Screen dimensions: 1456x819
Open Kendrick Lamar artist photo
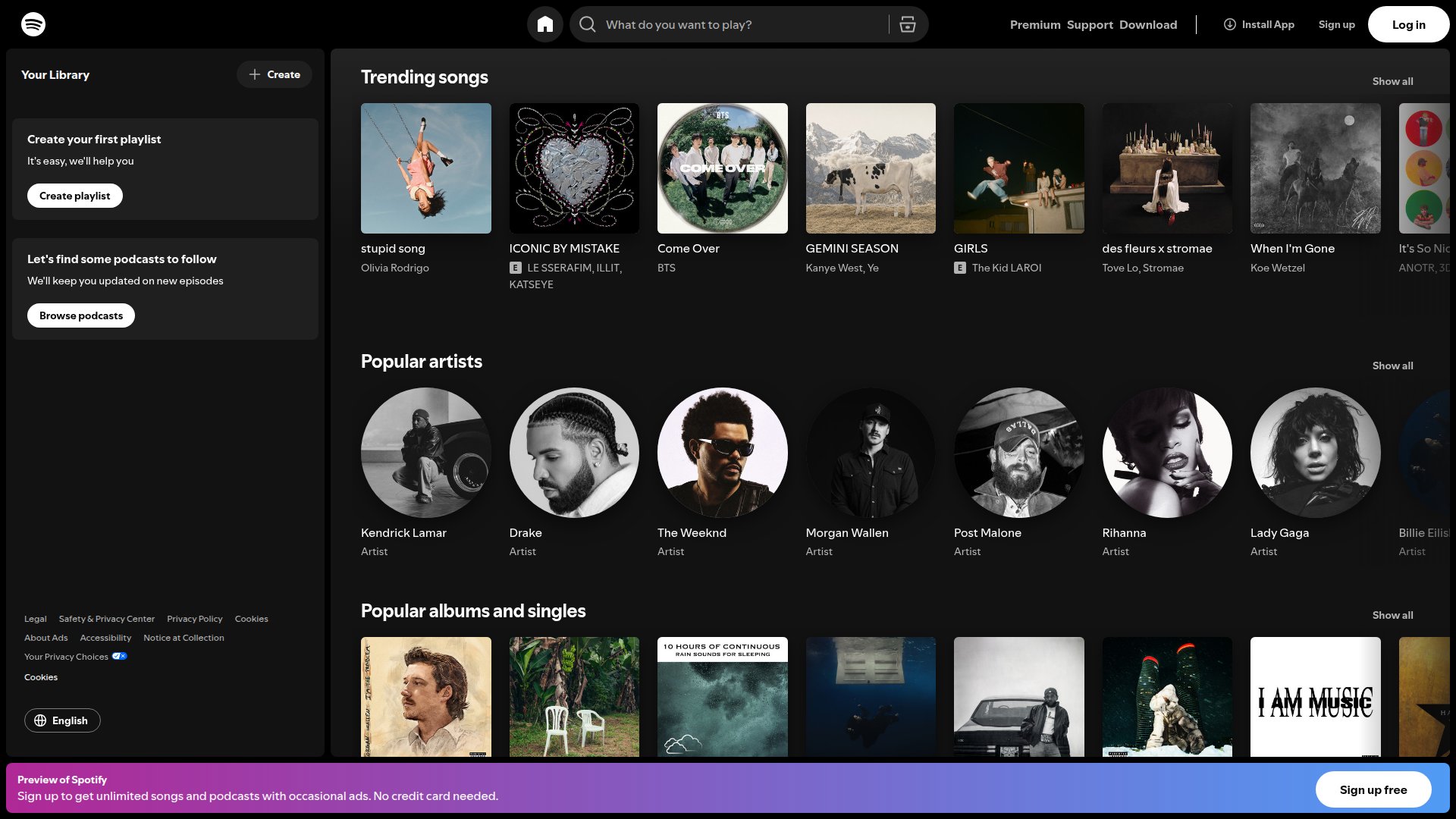point(426,453)
